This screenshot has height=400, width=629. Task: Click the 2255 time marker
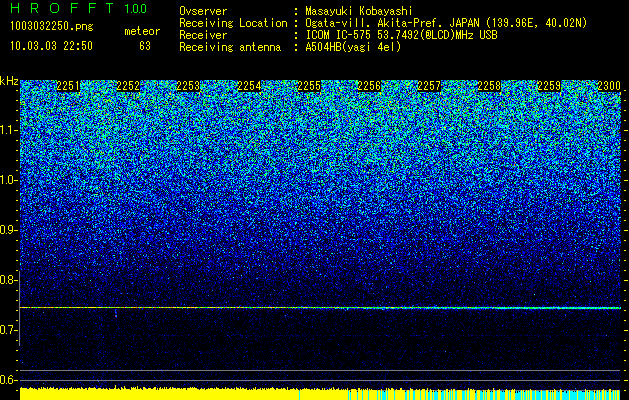coord(309,86)
